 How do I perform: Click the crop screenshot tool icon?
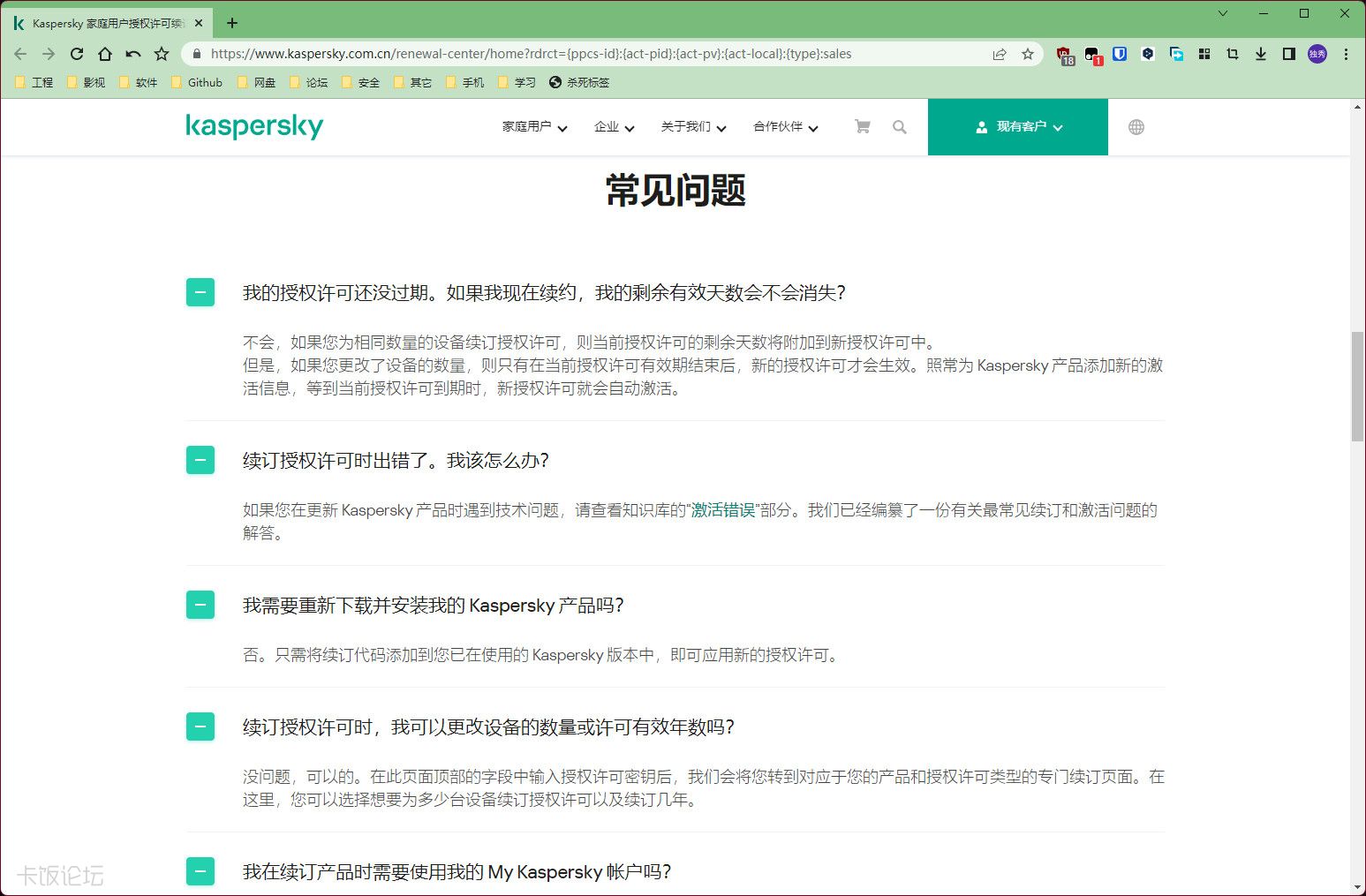pyautogui.click(x=1233, y=54)
